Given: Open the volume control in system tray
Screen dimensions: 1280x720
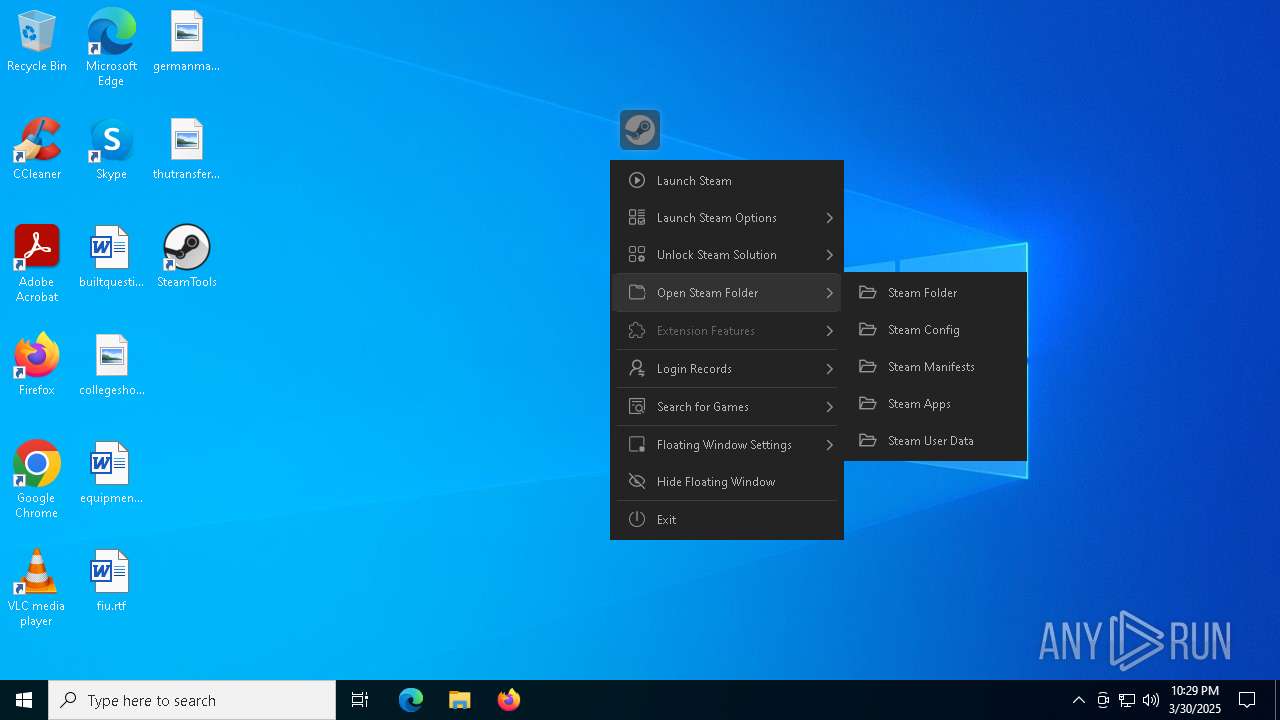Looking at the screenshot, I should pos(1151,700).
